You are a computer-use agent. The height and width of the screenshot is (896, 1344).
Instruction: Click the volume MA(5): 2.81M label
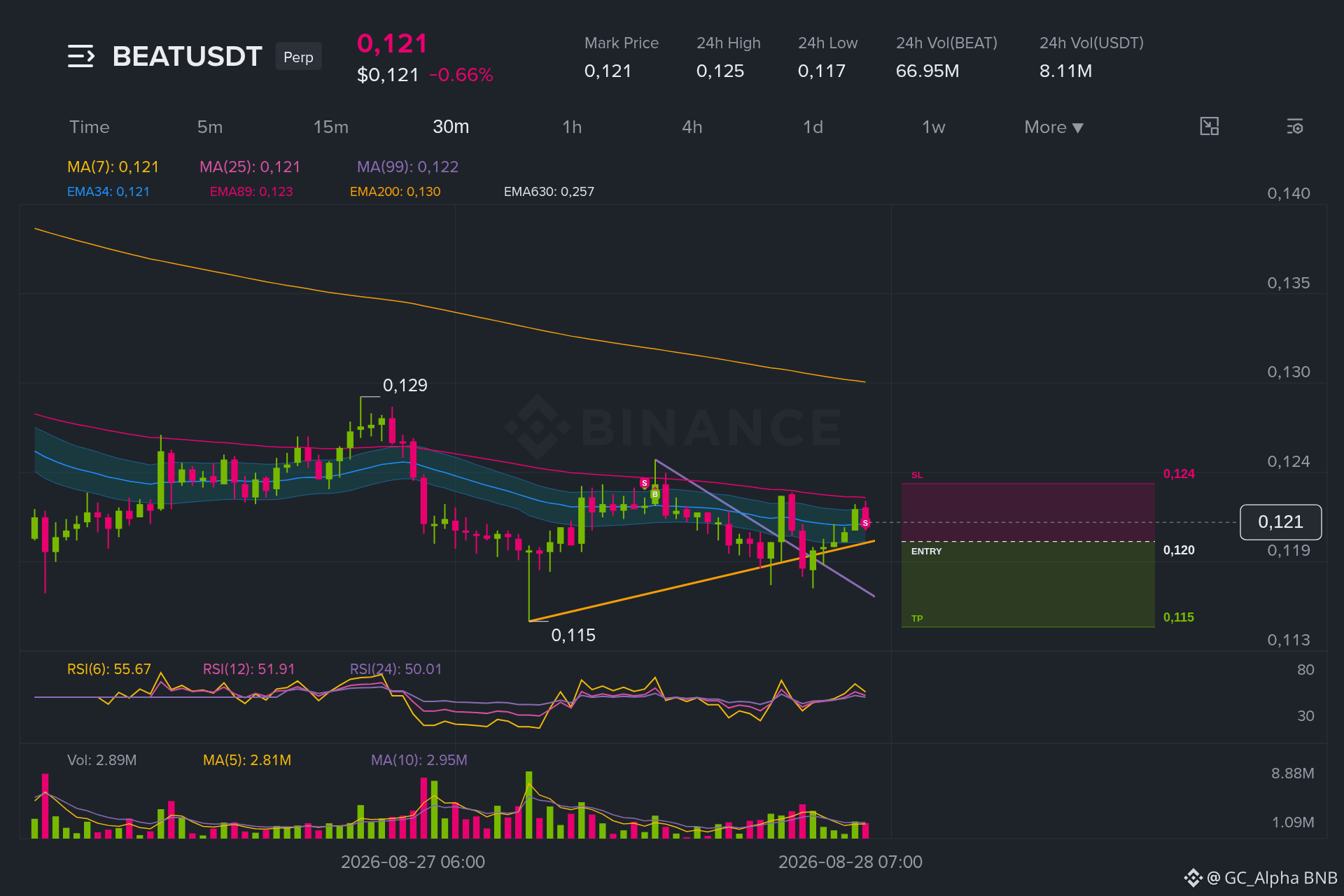click(x=247, y=760)
